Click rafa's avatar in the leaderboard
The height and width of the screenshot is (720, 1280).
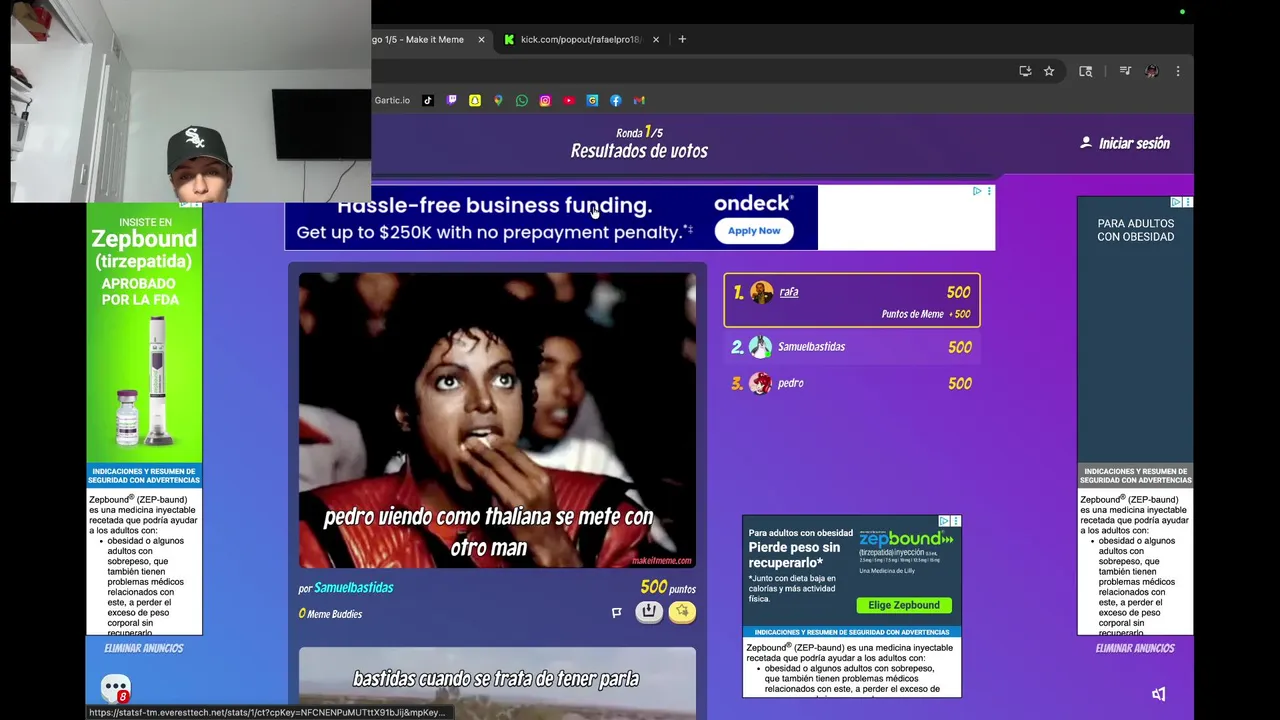[x=762, y=292]
